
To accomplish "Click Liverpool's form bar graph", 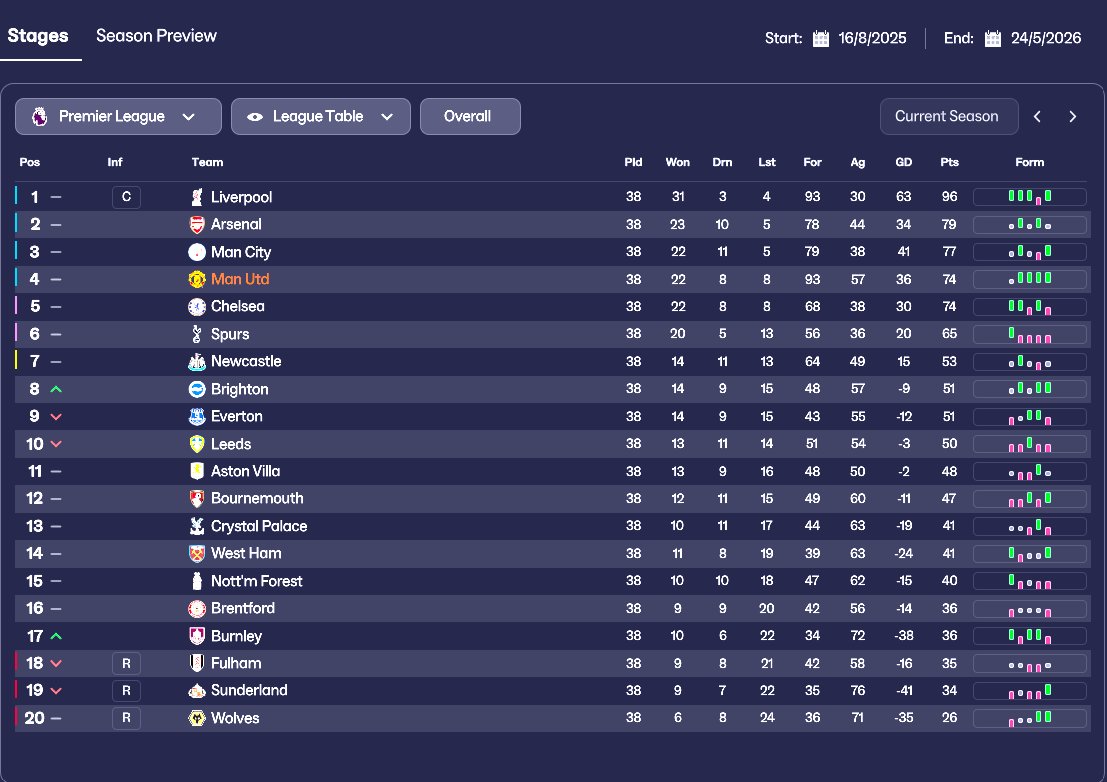I will [1029, 197].
